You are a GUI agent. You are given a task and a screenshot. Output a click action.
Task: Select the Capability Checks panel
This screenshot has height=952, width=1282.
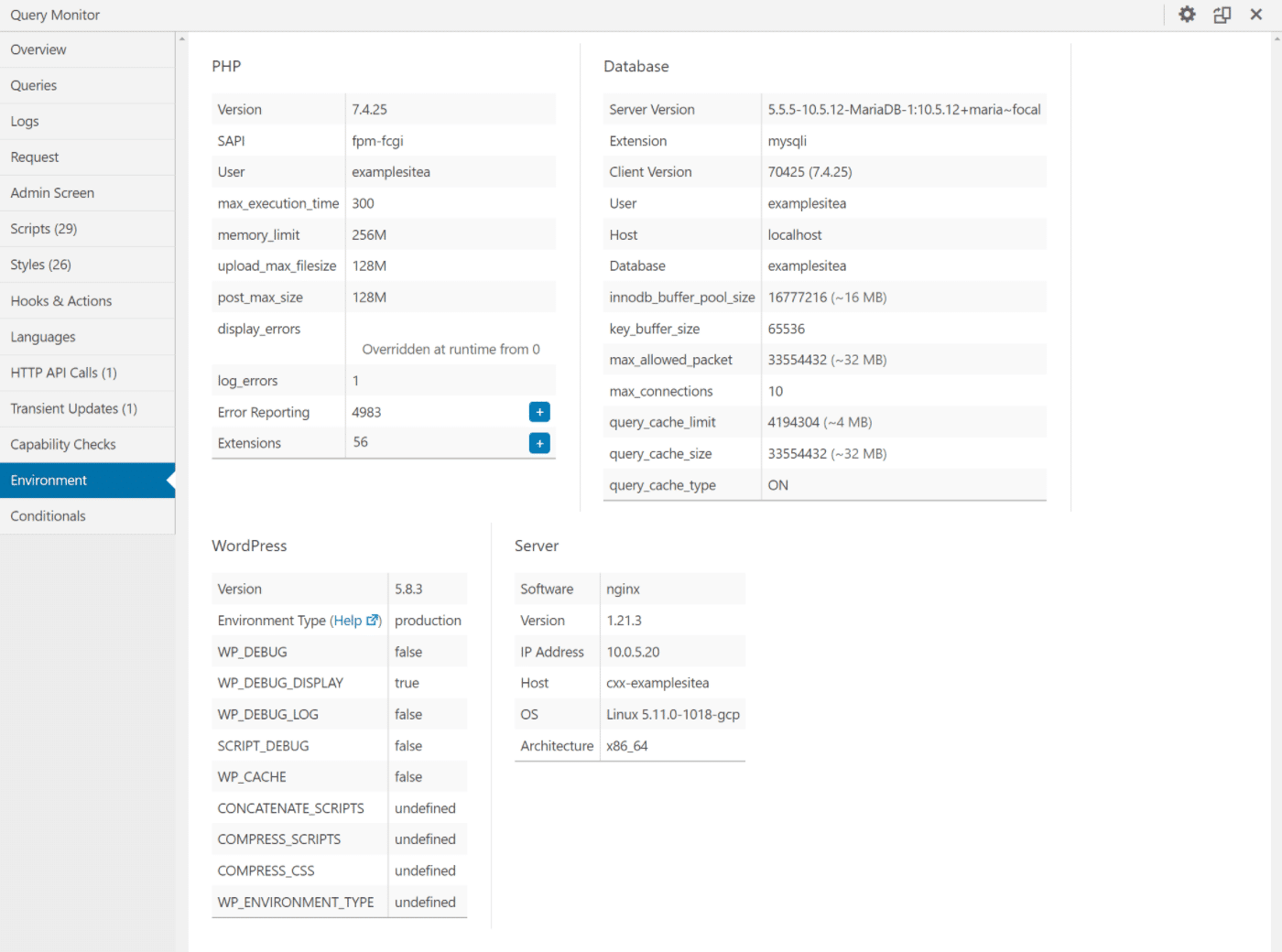[62, 444]
